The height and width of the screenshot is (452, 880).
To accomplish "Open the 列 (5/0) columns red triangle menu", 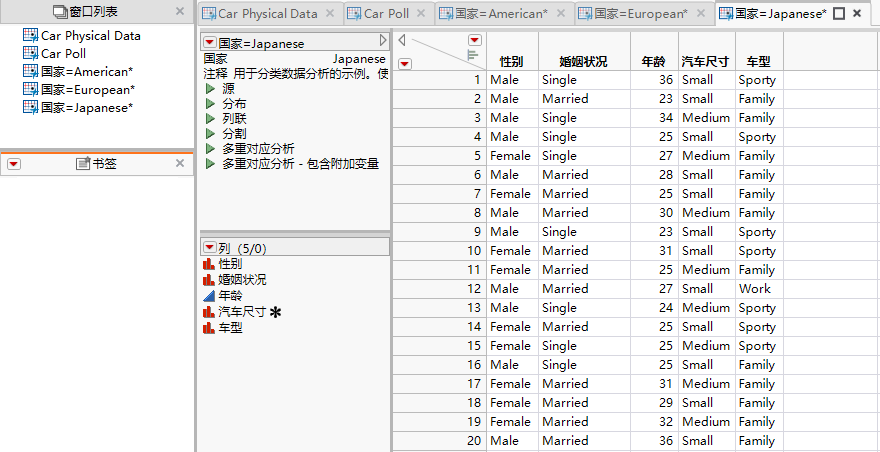I will [x=209, y=247].
